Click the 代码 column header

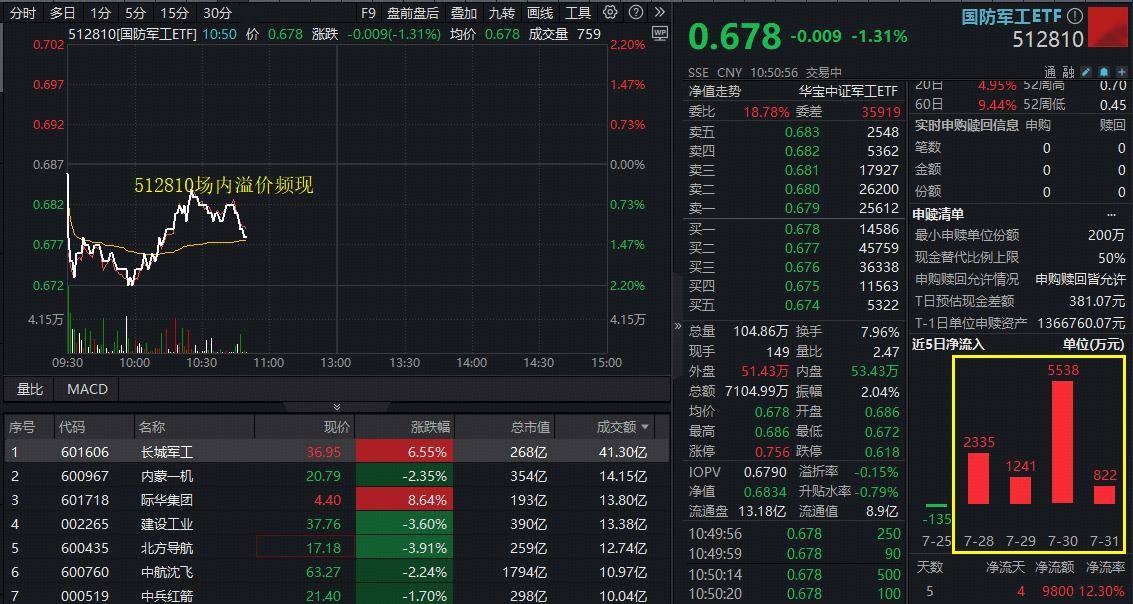[x=73, y=427]
